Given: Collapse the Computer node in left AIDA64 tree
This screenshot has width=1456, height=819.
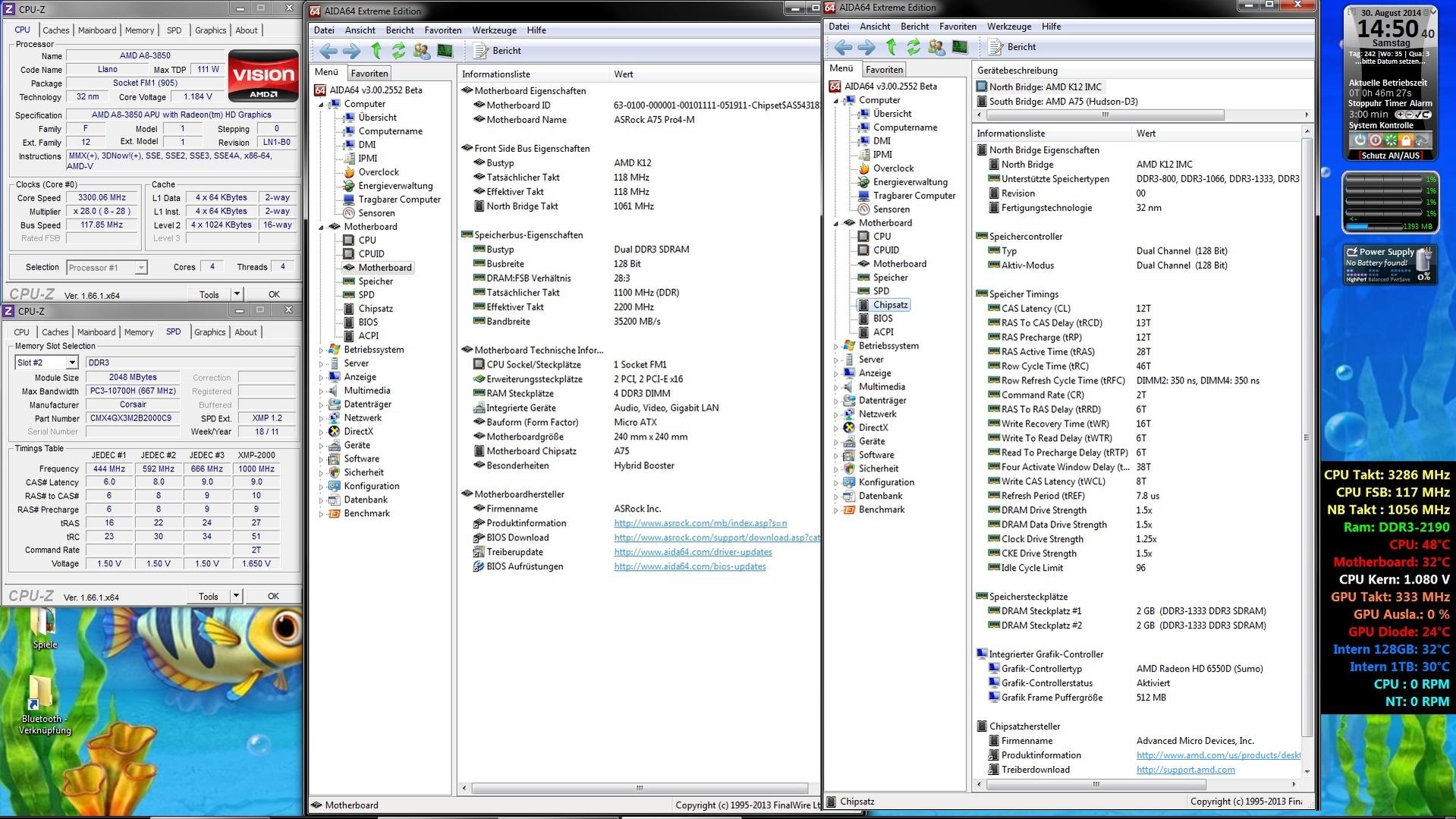Looking at the screenshot, I should (x=321, y=105).
